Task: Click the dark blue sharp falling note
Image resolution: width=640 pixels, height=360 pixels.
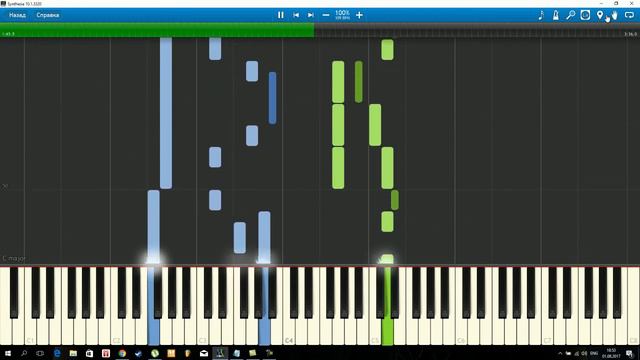Action: (x=272, y=98)
